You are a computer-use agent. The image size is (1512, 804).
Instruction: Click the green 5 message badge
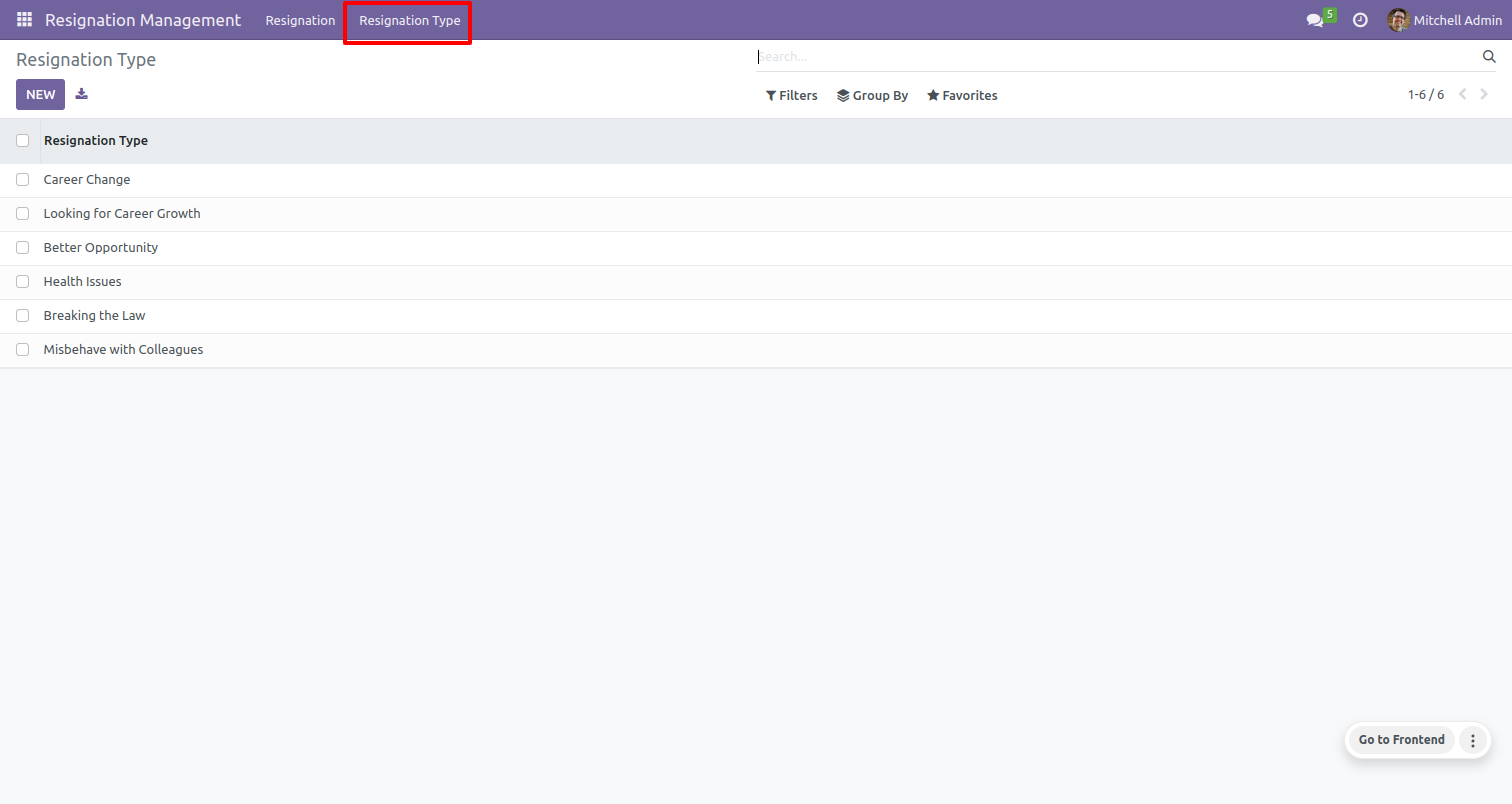[1330, 15]
